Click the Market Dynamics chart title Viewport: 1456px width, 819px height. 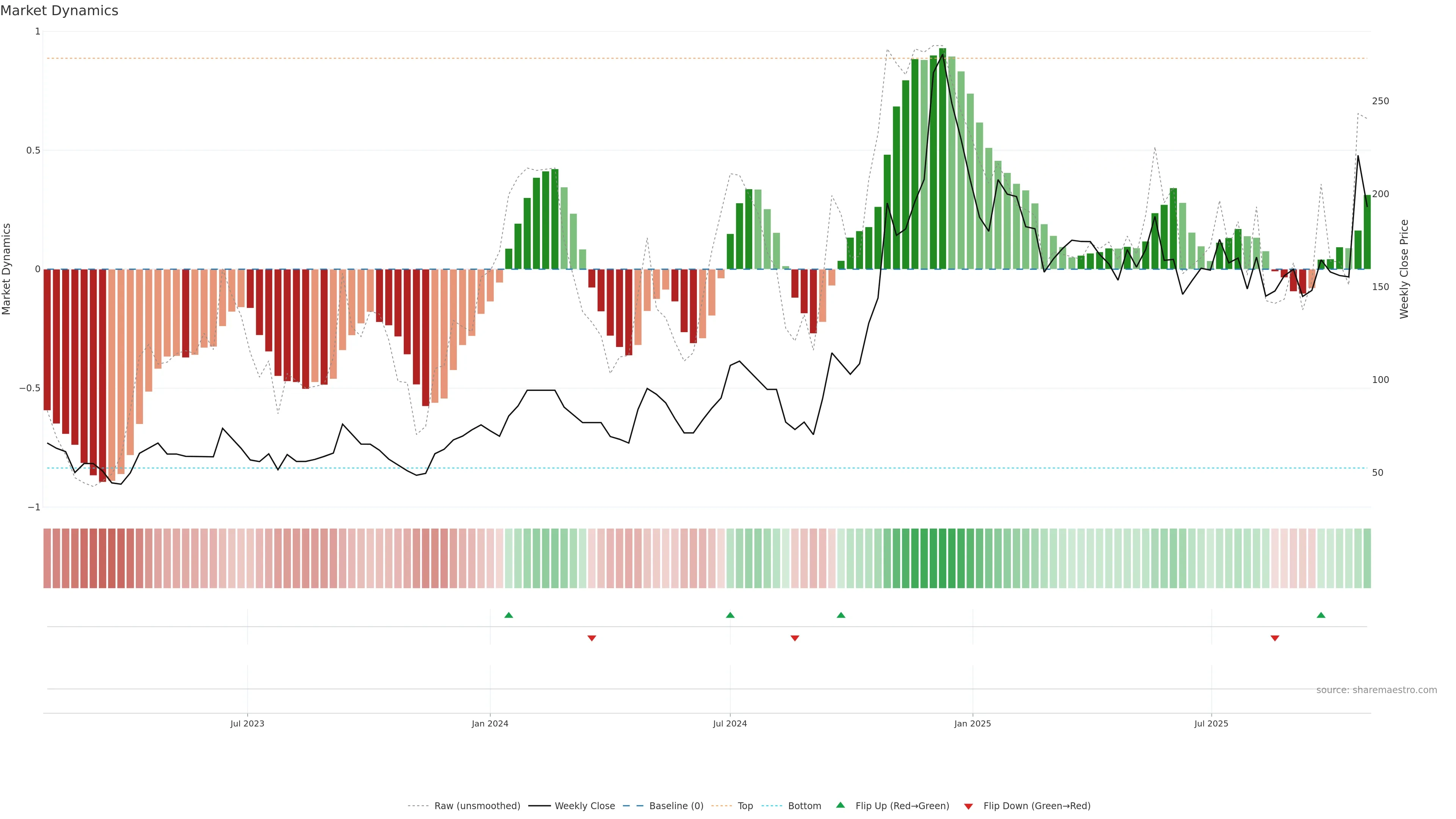(60, 11)
